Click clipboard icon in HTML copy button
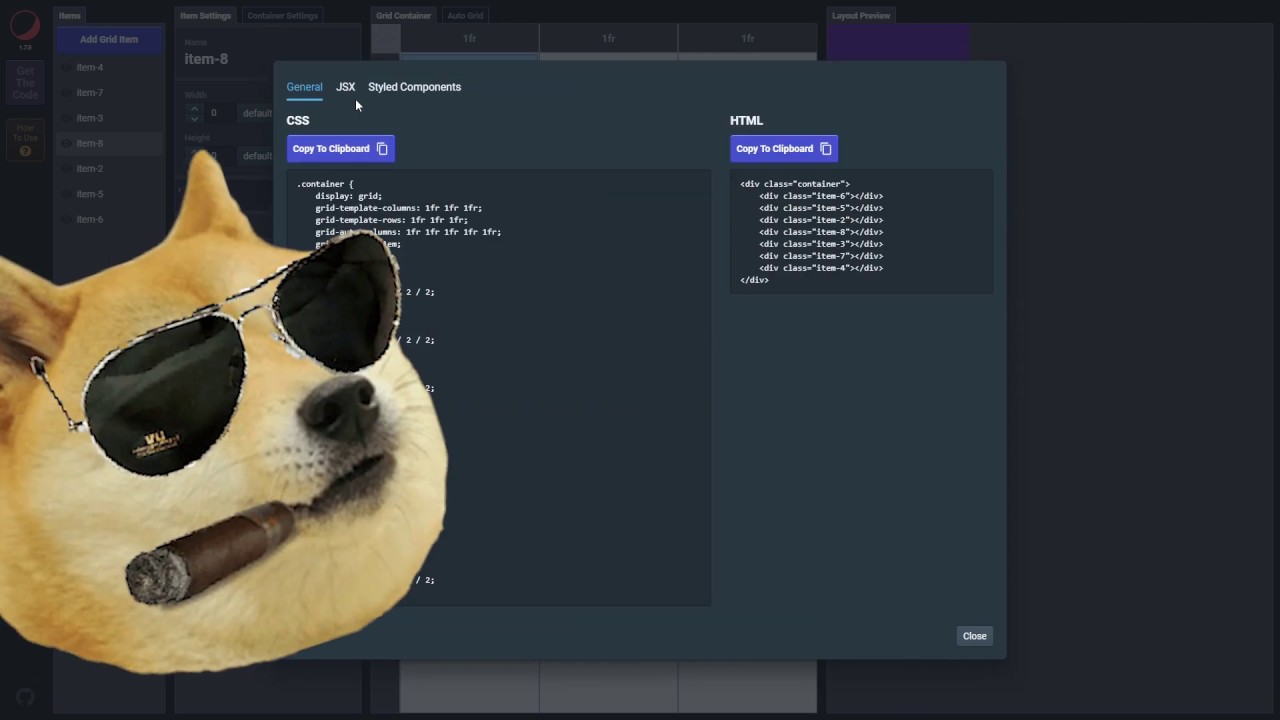This screenshot has height=720, width=1280. click(825, 149)
